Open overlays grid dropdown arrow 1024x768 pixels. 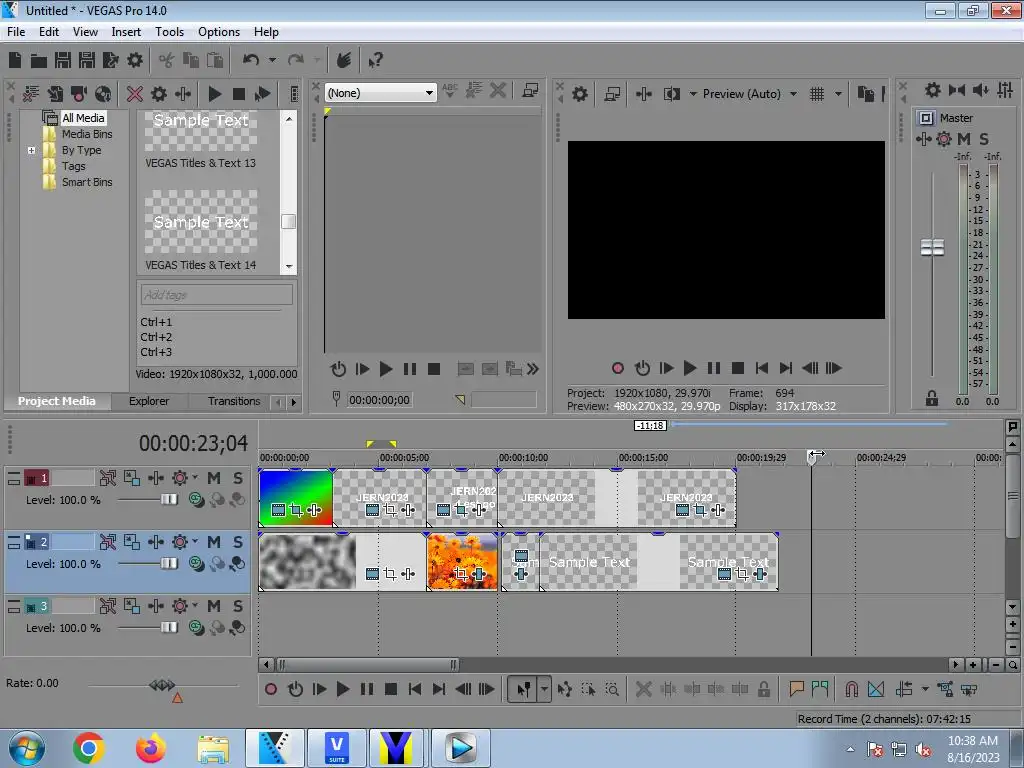pyautogui.click(x=838, y=94)
